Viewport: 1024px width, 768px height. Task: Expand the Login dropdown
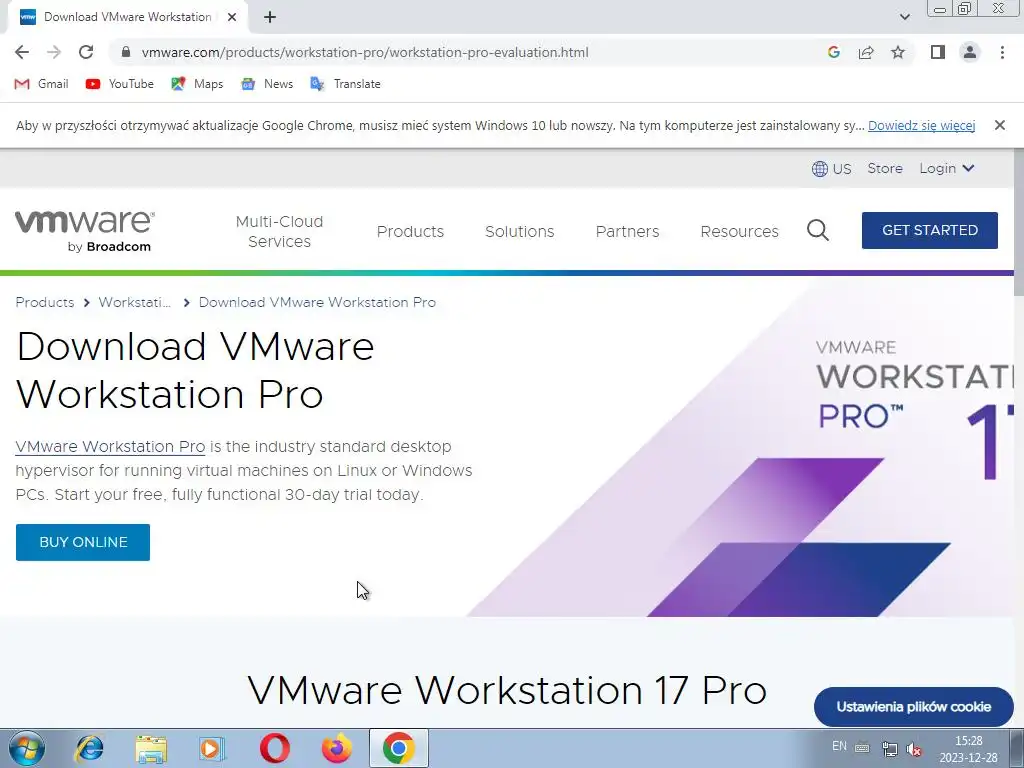pyautogui.click(x=946, y=168)
